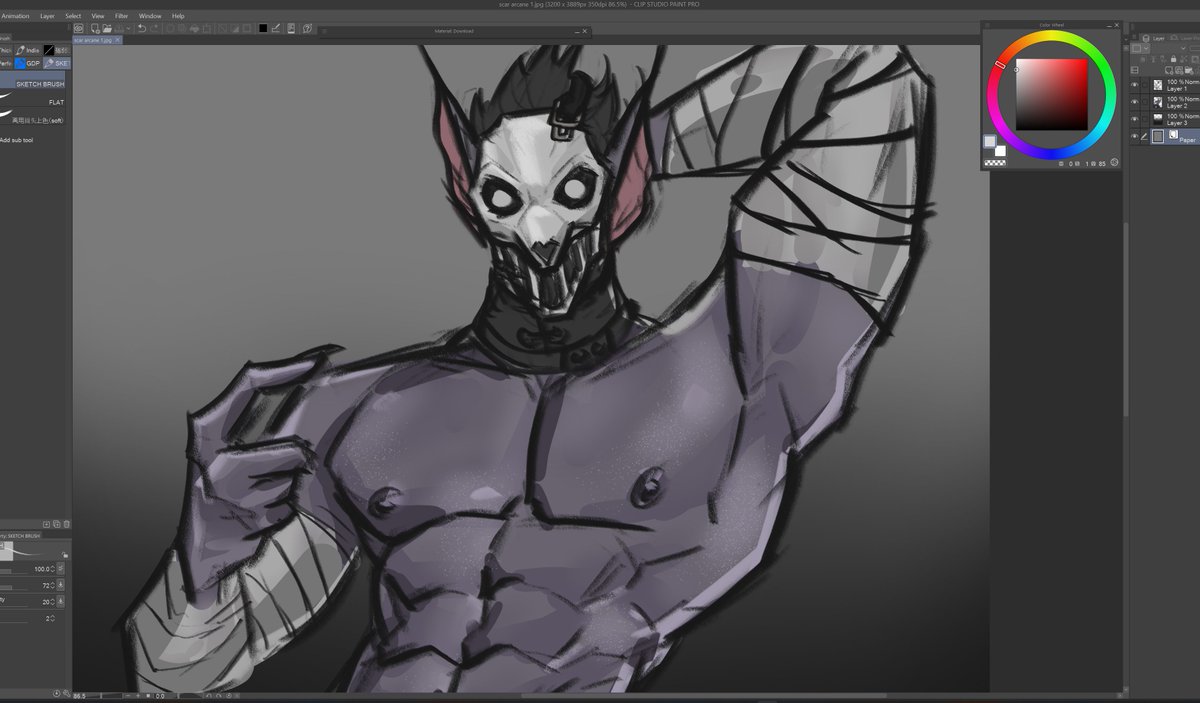
Task: Reset the tool settings with the circular arrow icon
Action: 57,693
